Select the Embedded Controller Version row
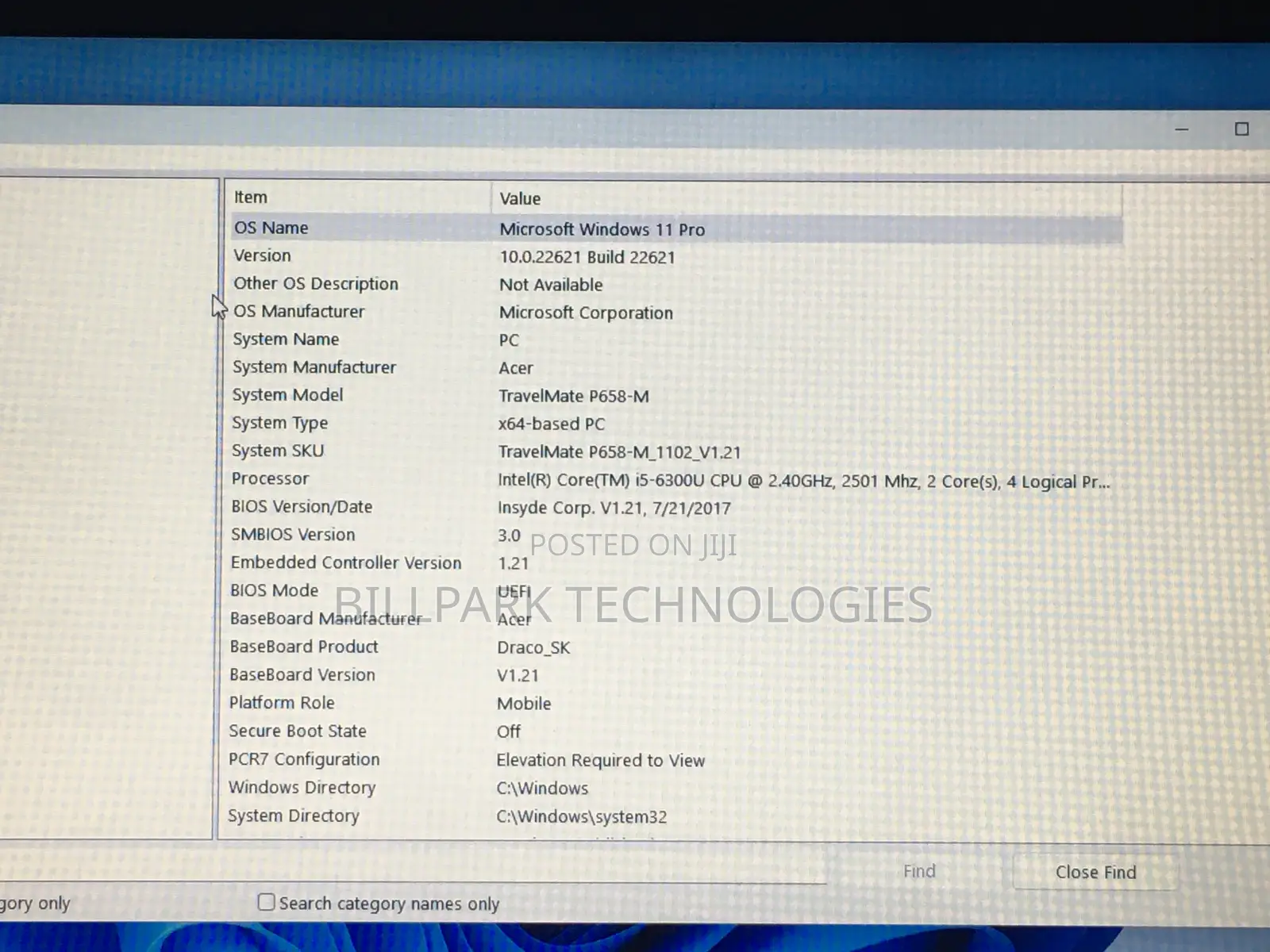This screenshot has width=1270, height=952. [x=676, y=562]
